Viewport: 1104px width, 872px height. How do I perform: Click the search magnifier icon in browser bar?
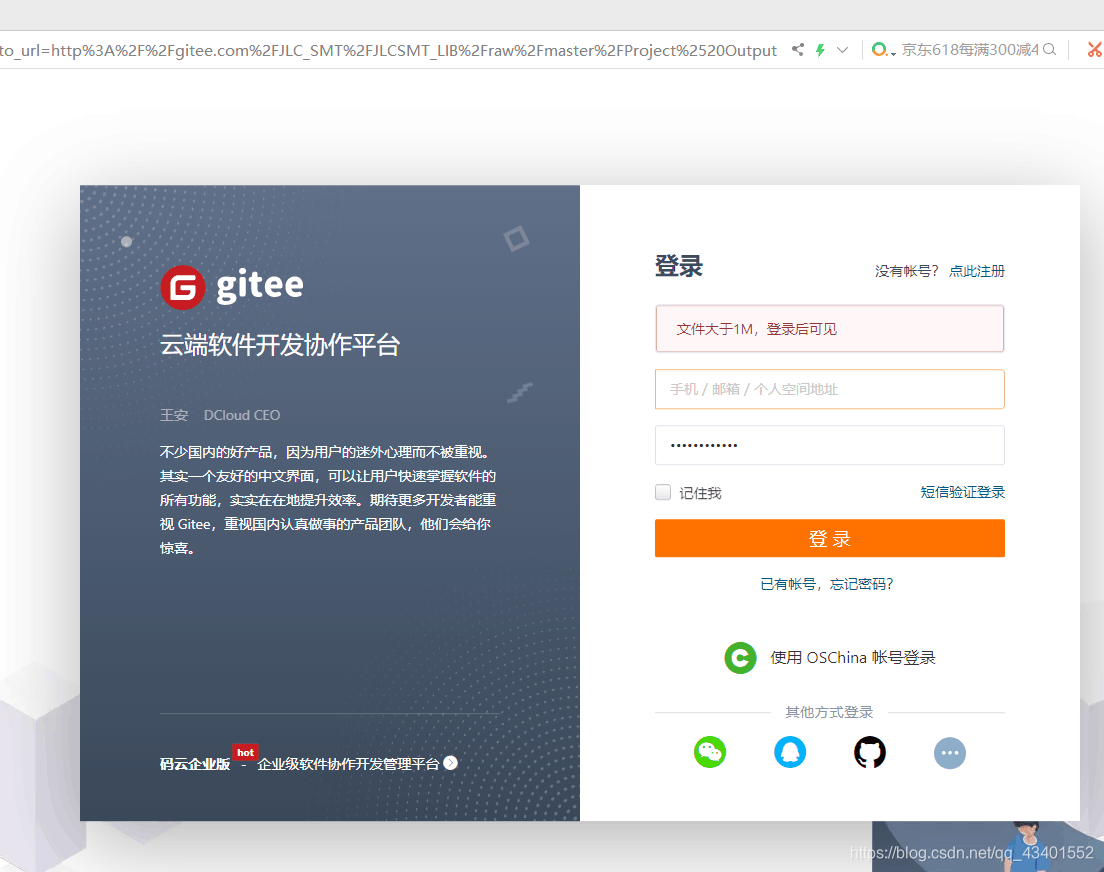tap(1050, 49)
